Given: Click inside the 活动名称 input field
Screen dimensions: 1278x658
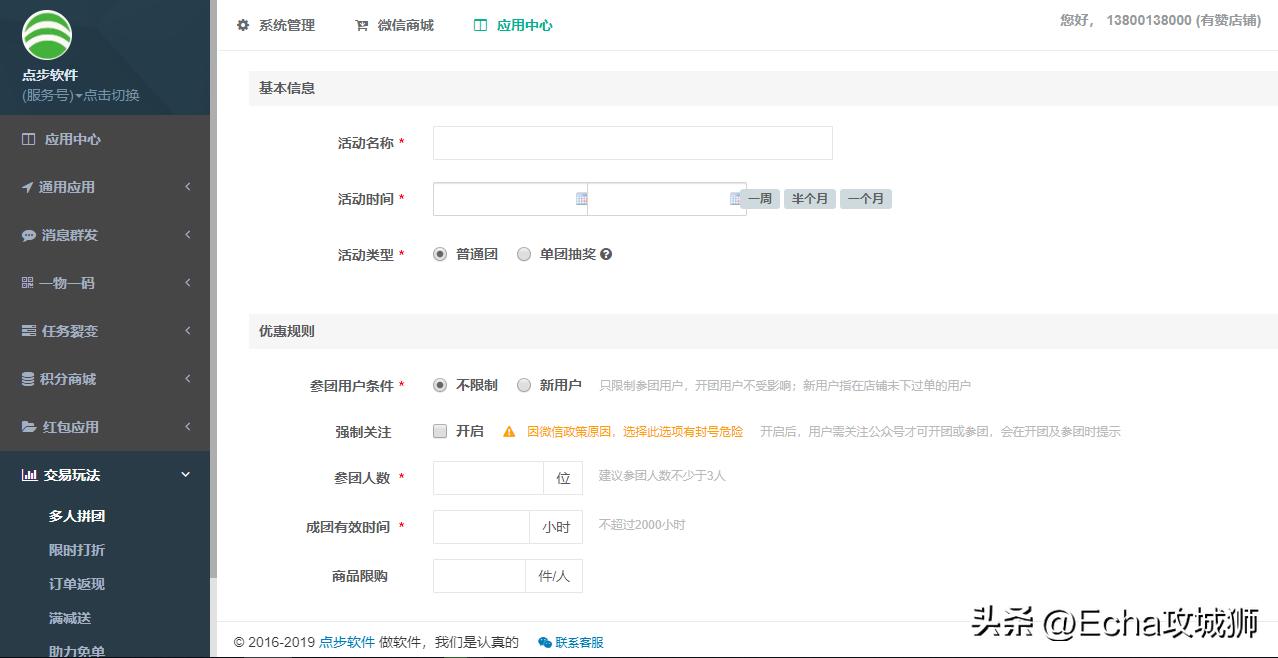Looking at the screenshot, I should [x=631, y=143].
